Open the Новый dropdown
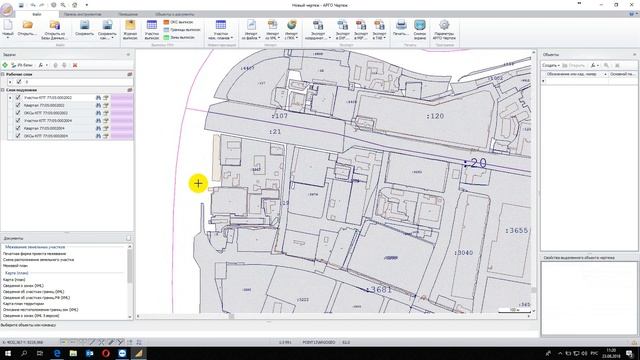Viewport: 640px width, 360px height. click(x=8, y=38)
